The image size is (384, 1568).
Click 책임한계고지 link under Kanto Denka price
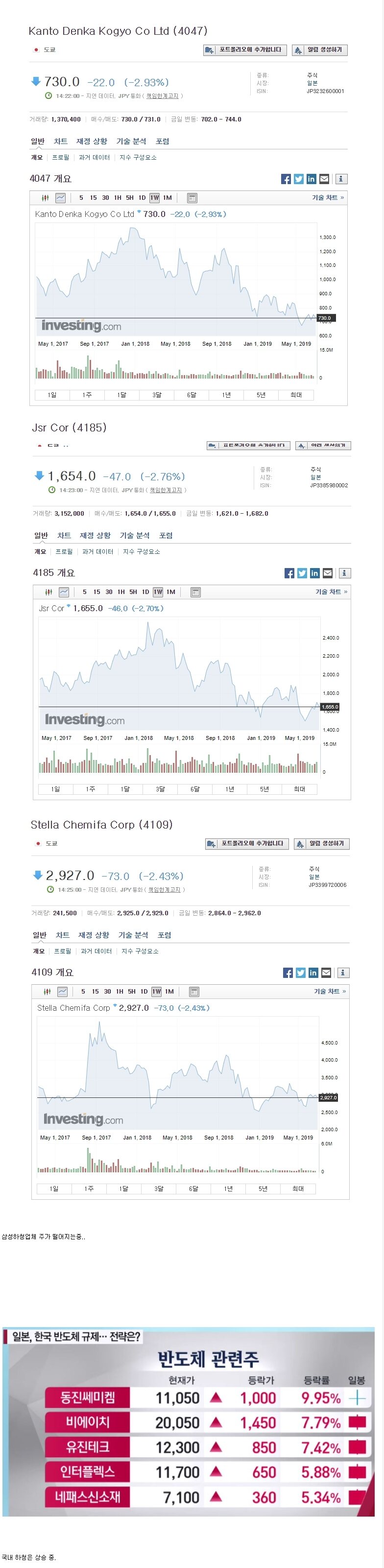pyautogui.click(x=163, y=95)
